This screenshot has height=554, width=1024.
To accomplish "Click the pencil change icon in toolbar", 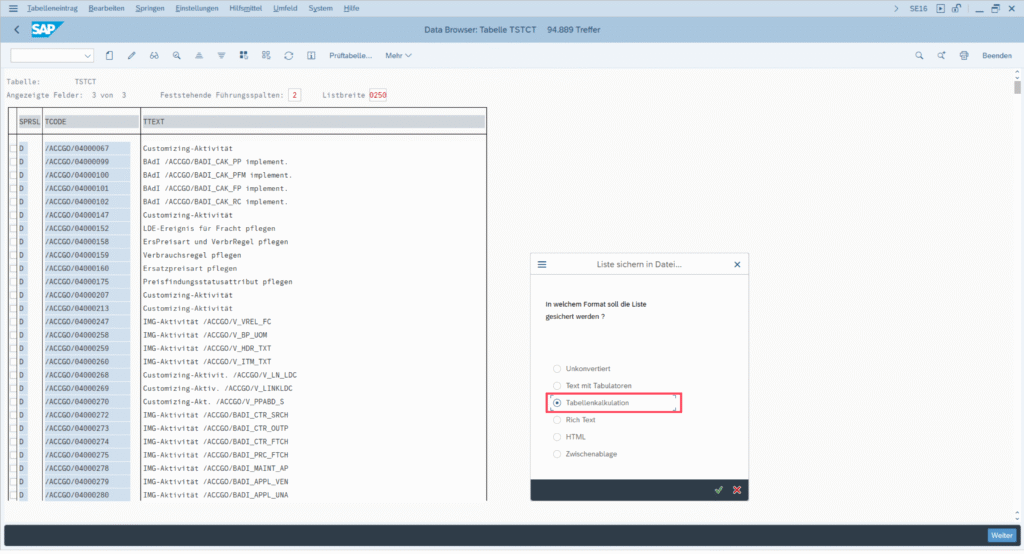I will [131, 56].
